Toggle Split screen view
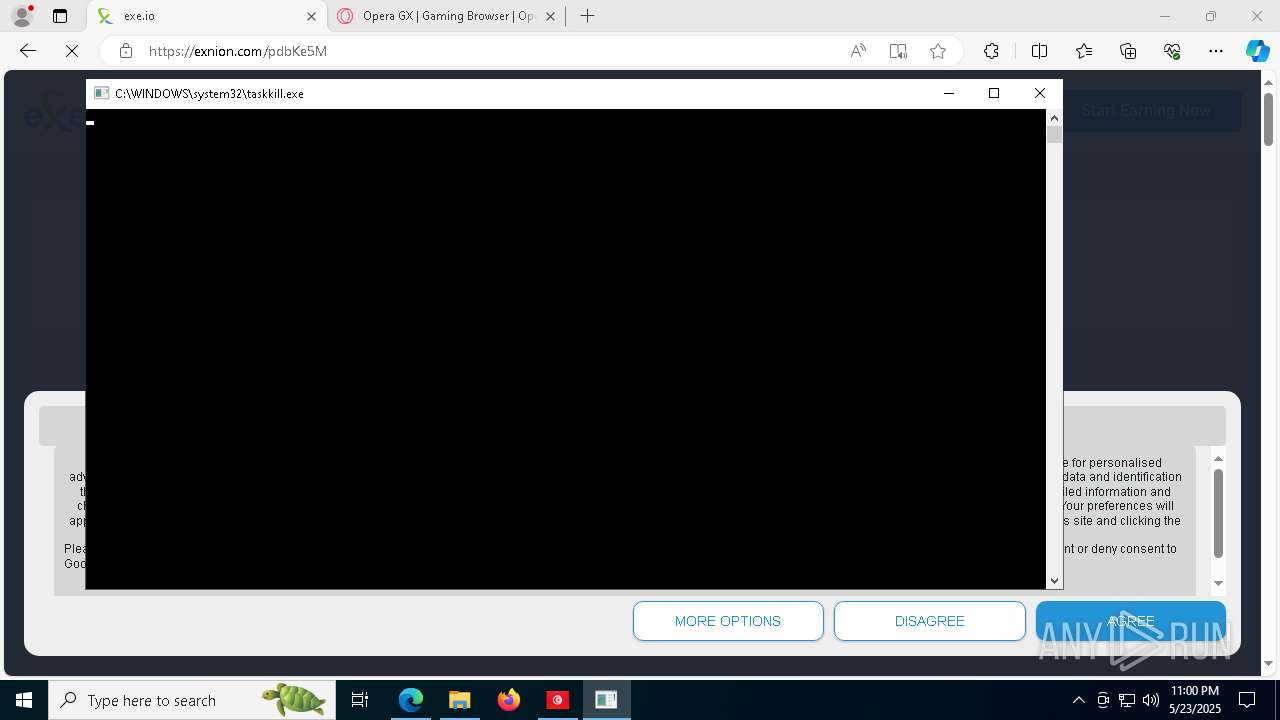The width and height of the screenshot is (1280, 720). click(1039, 51)
